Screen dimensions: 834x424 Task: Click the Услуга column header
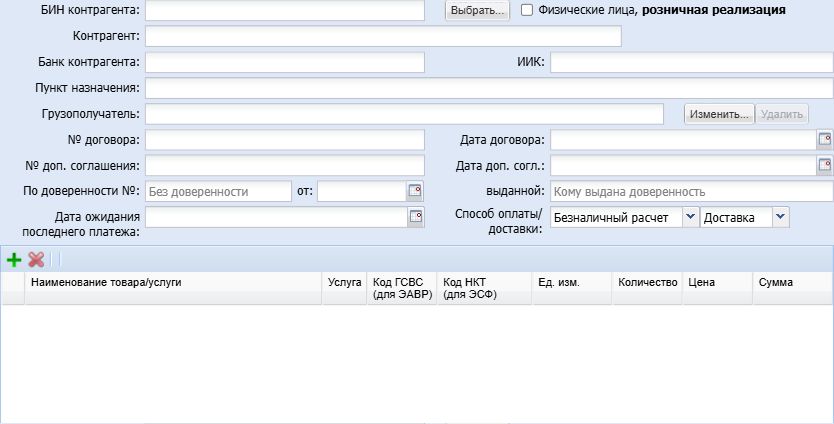[344, 288]
